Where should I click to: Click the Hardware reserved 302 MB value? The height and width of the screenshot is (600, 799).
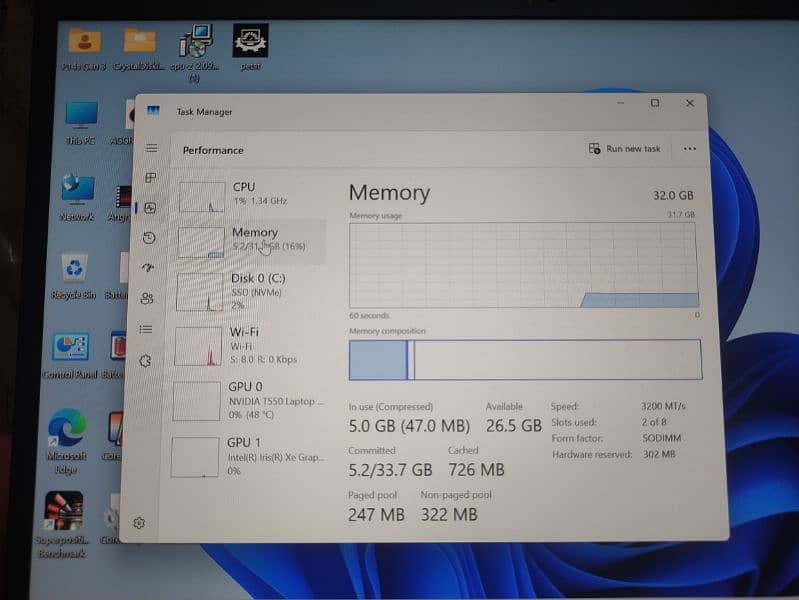pos(659,454)
